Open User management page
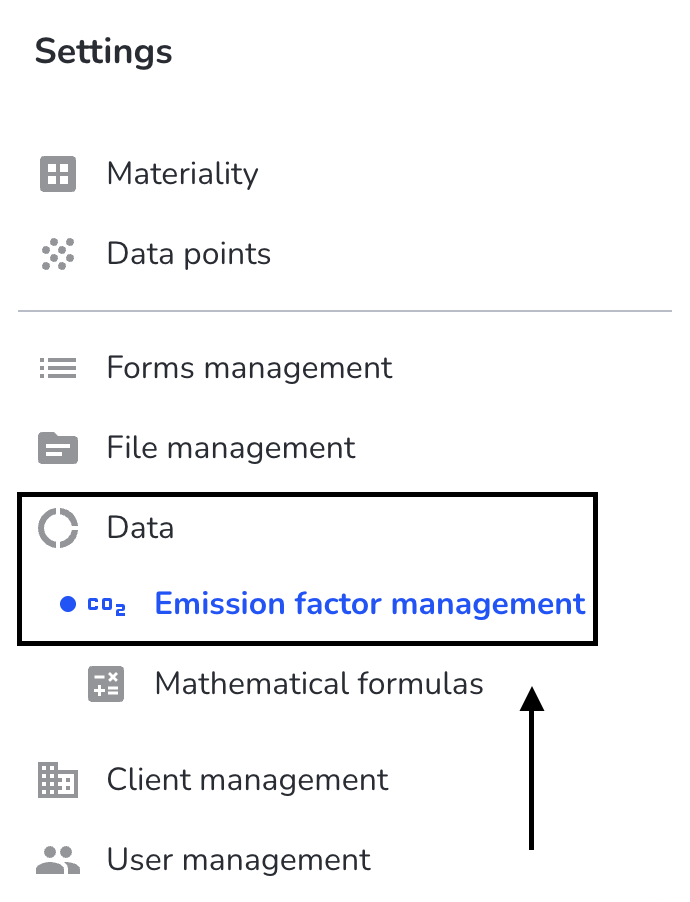690x902 pixels. click(x=238, y=860)
